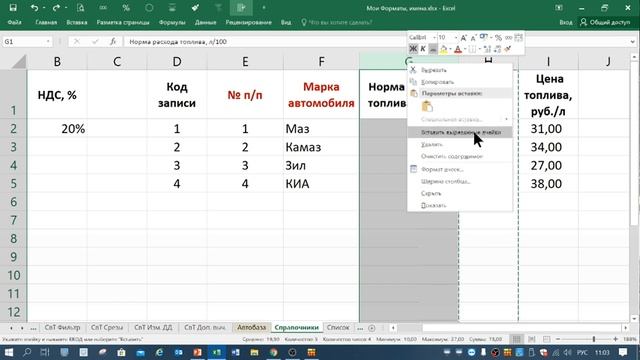Viewport: 640px width, 360px height.
Task: Select column F header
Action: pos(321,61)
